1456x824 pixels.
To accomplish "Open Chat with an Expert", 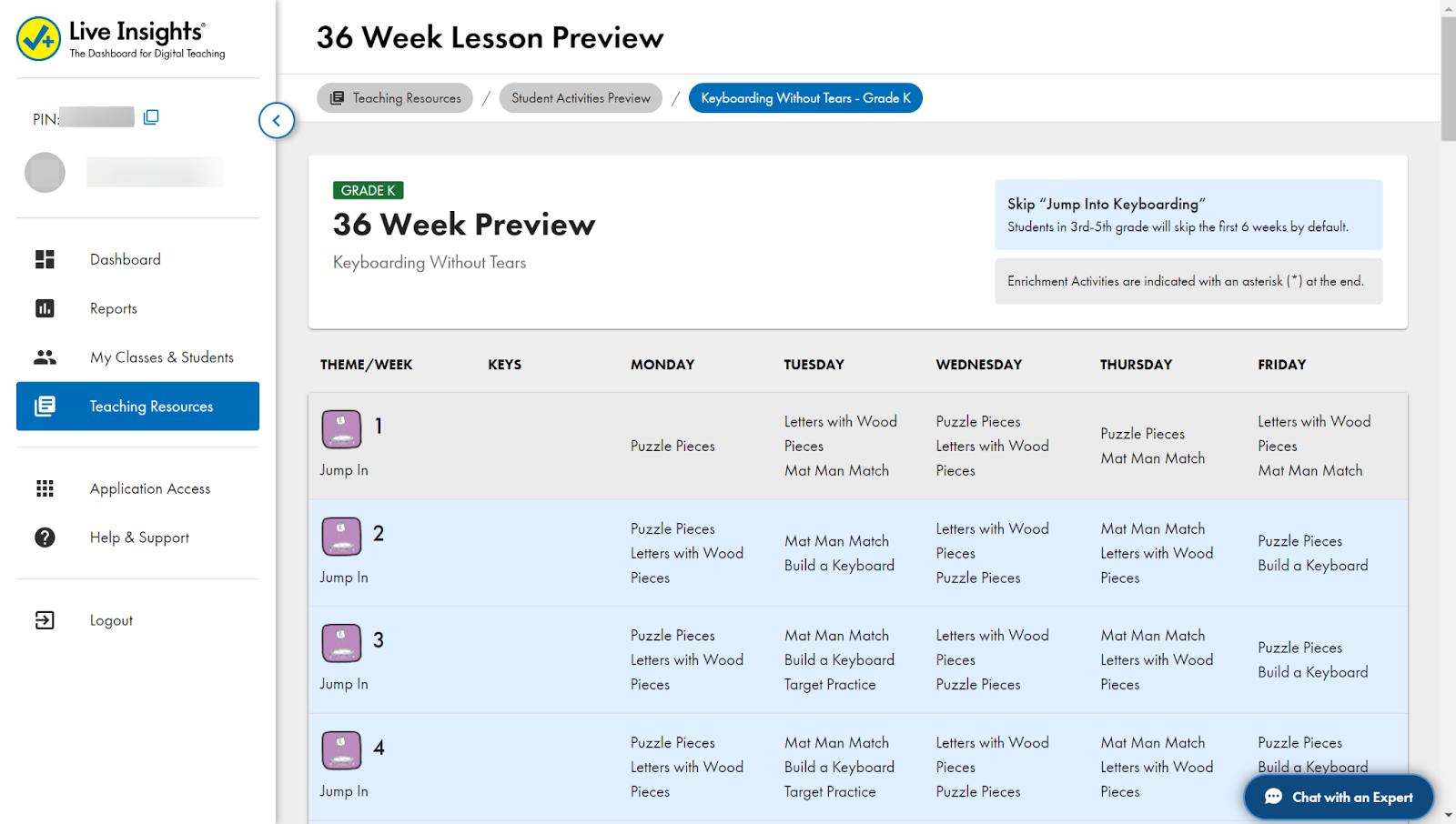I will [1339, 797].
